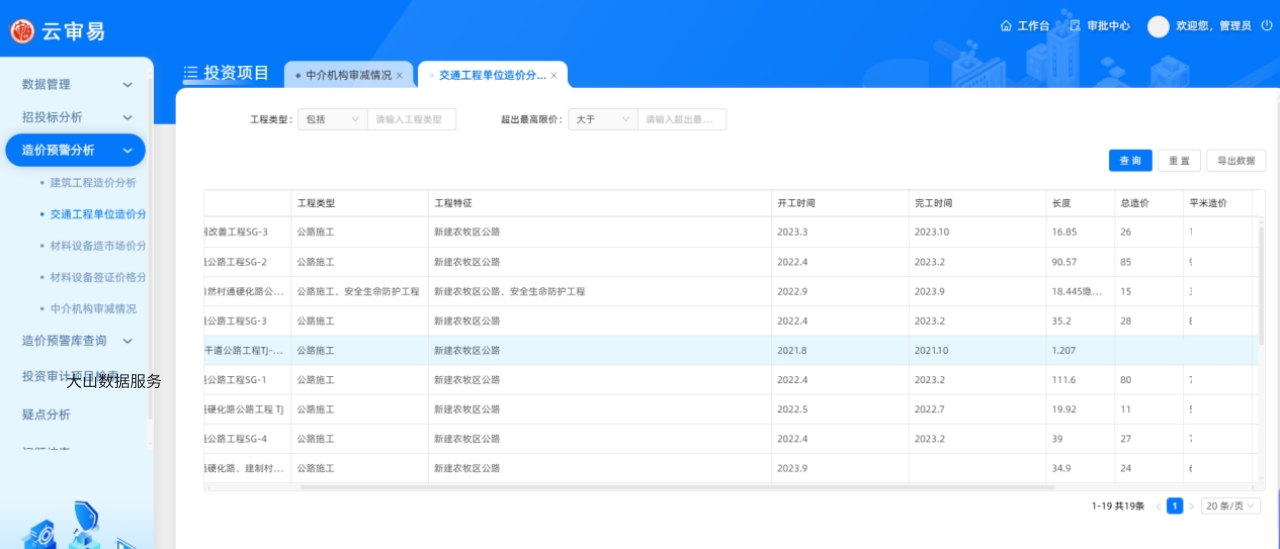
Task: Open 交通工程单位造价分 in the sidebar
Action: (x=98, y=214)
